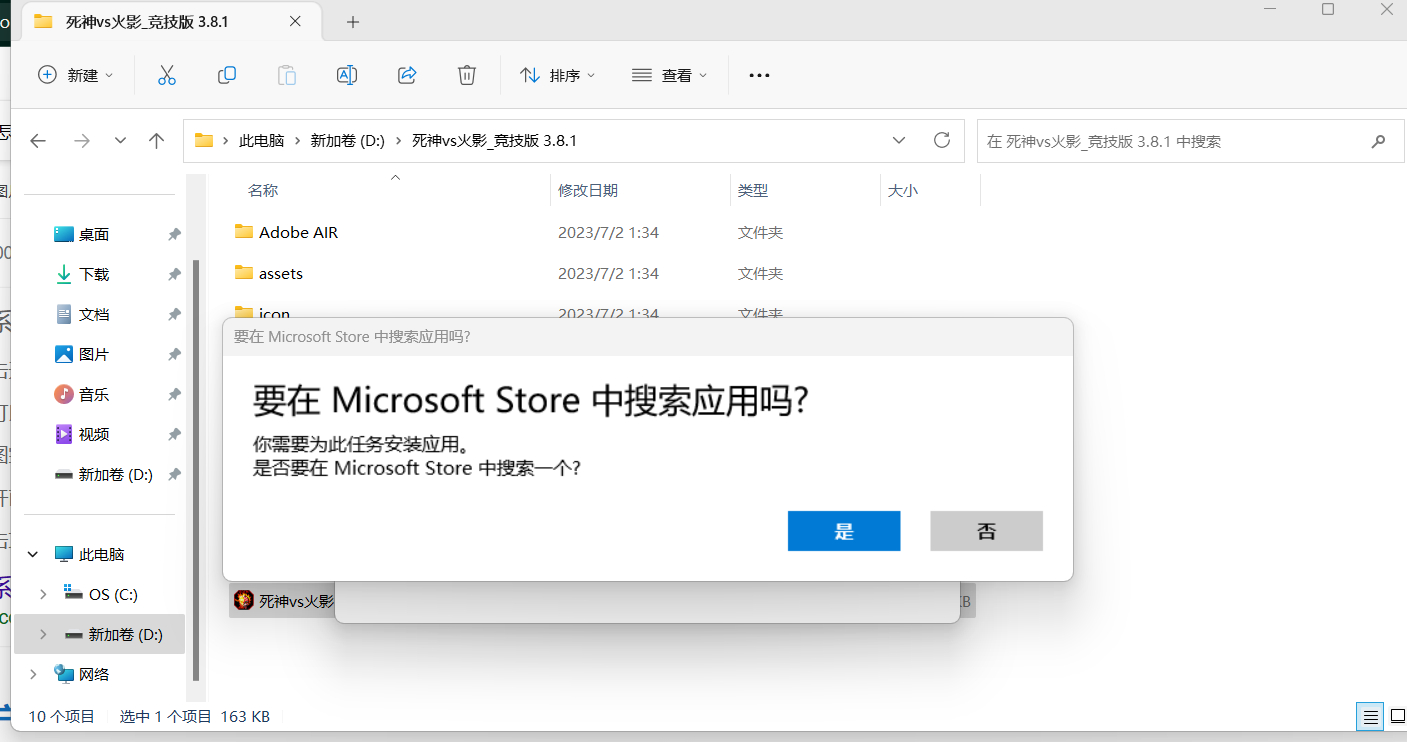This screenshot has height=742, width=1407.
Task: Click the navigation pane vertical scrollbar
Action: (x=195, y=470)
